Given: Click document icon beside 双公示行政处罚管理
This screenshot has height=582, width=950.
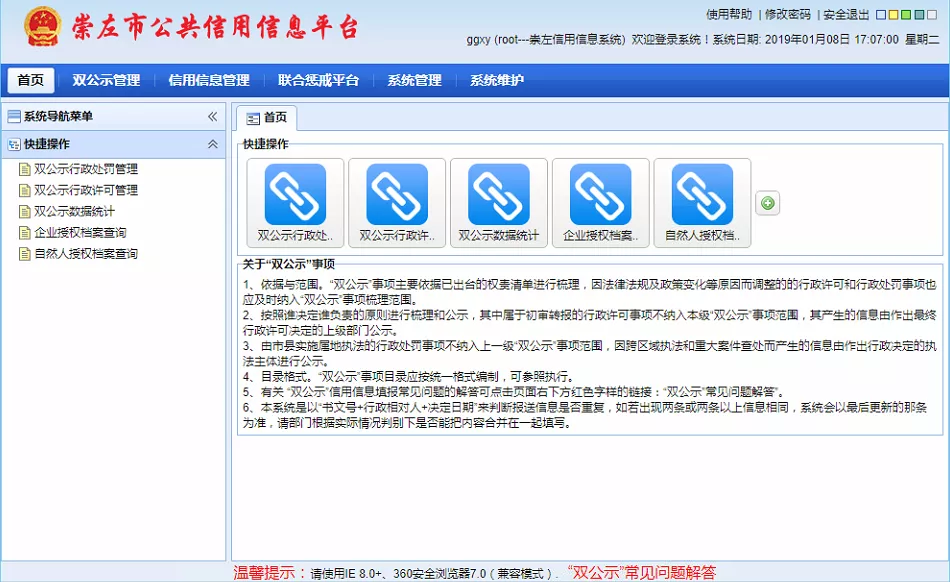Looking at the screenshot, I should tap(25, 169).
